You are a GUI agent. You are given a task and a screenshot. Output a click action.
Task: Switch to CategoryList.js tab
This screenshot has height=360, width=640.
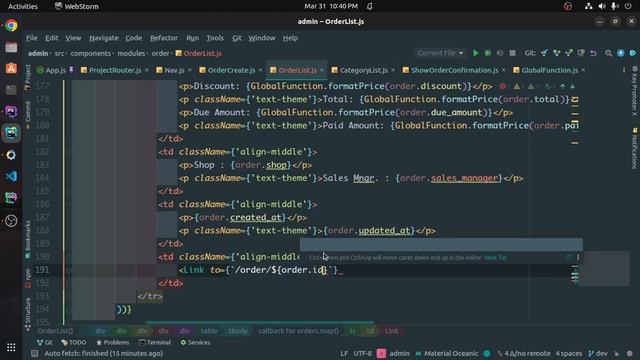click(x=363, y=70)
